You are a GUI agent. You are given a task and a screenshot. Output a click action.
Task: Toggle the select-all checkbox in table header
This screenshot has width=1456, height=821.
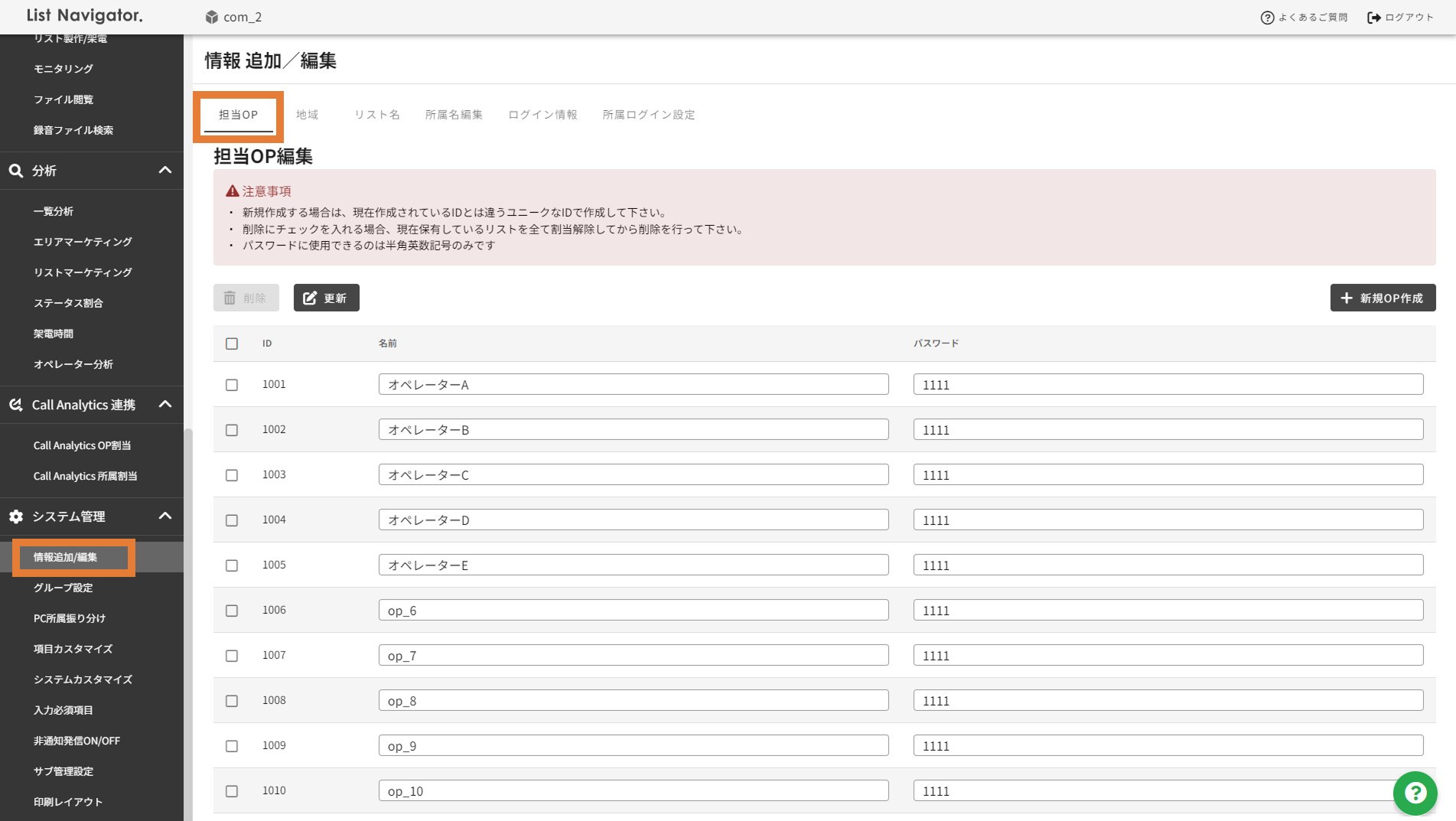coord(232,344)
